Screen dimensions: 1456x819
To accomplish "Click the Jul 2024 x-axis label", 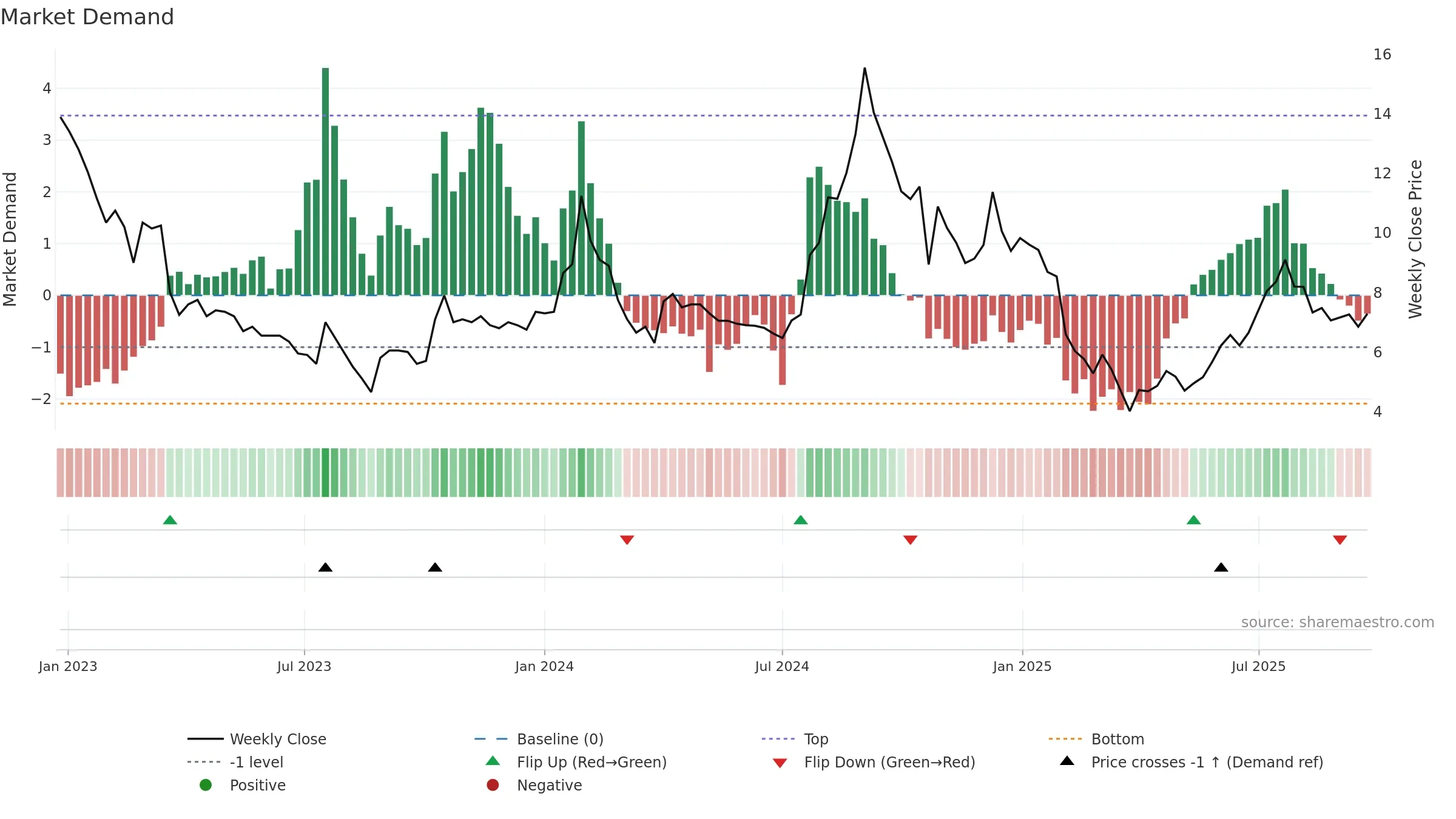I will point(782,666).
